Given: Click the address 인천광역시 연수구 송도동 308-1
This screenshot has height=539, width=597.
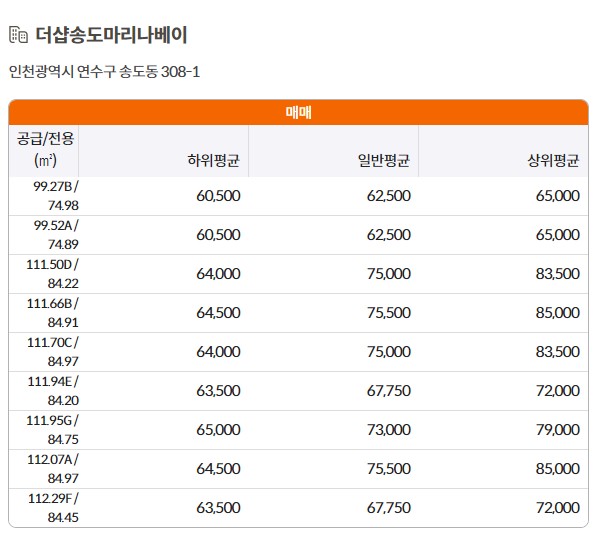Looking at the screenshot, I should [x=104, y=72].
